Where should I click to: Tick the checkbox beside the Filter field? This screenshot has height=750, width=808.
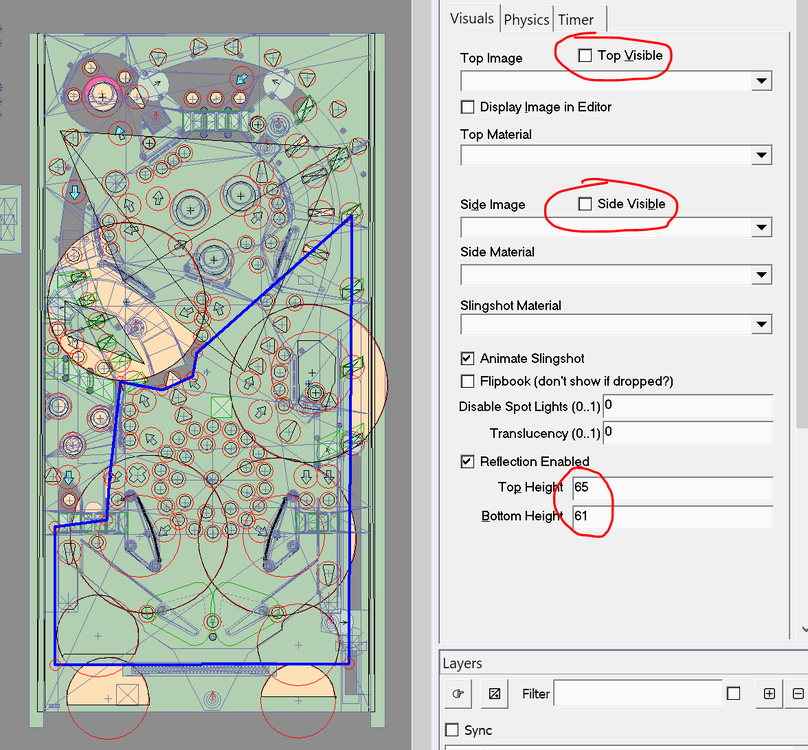point(733,694)
